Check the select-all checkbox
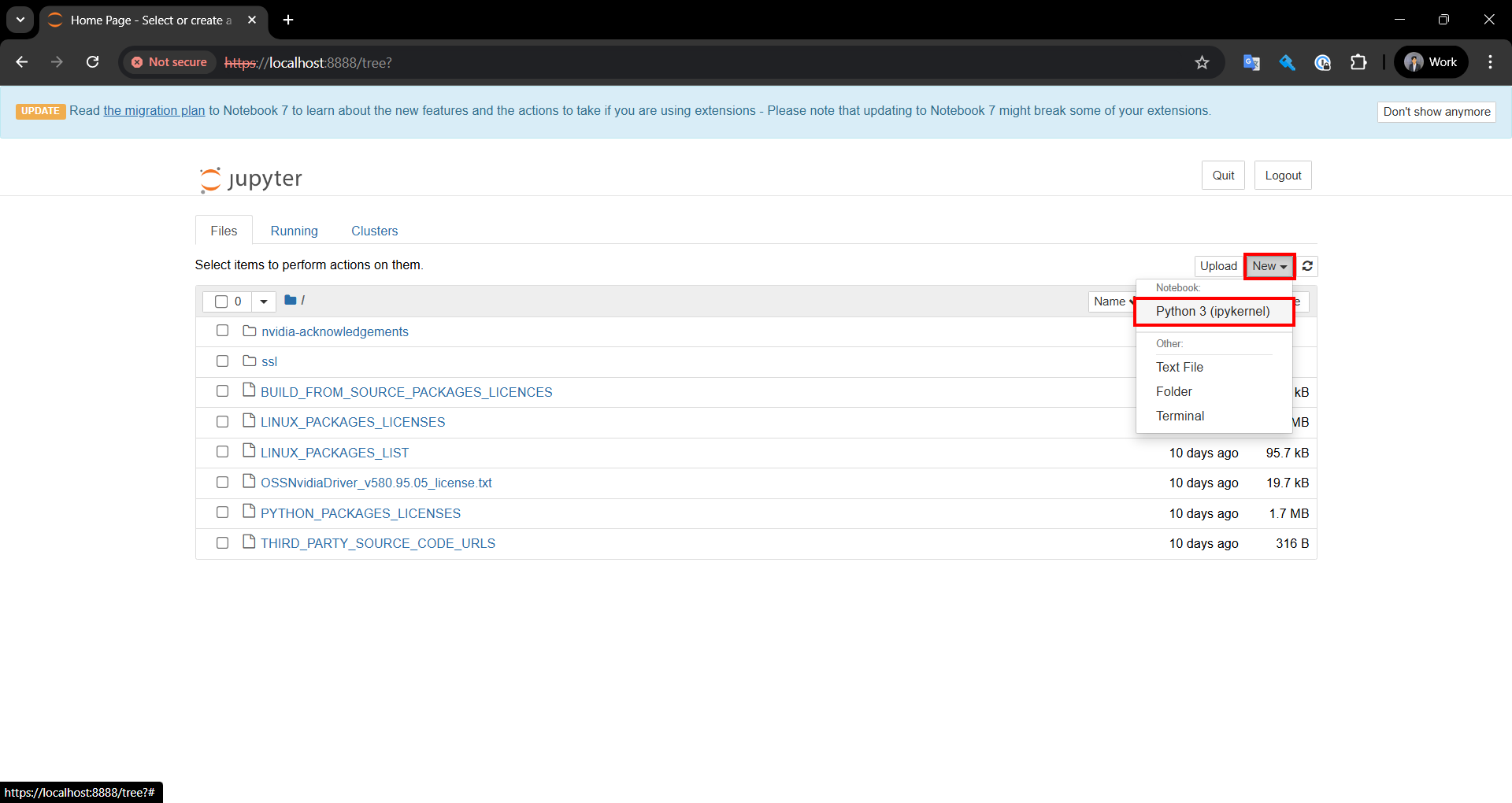The height and width of the screenshot is (803, 1512). (x=221, y=302)
